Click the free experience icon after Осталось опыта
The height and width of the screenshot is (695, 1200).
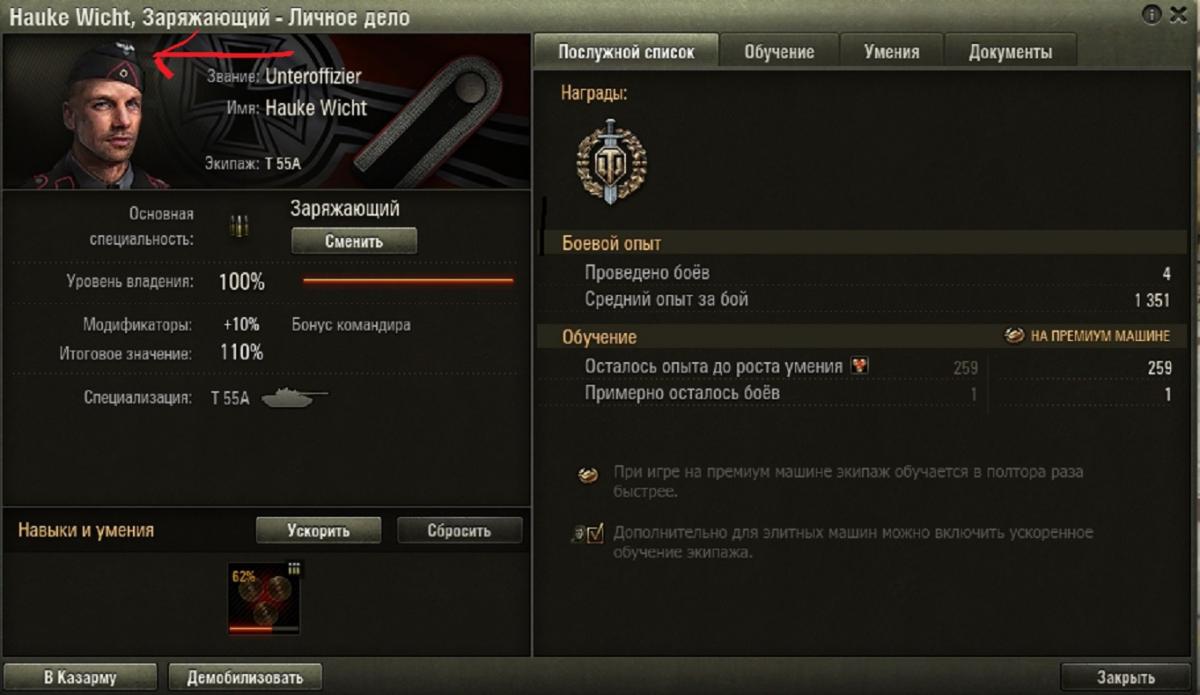pyautogui.click(x=859, y=366)
